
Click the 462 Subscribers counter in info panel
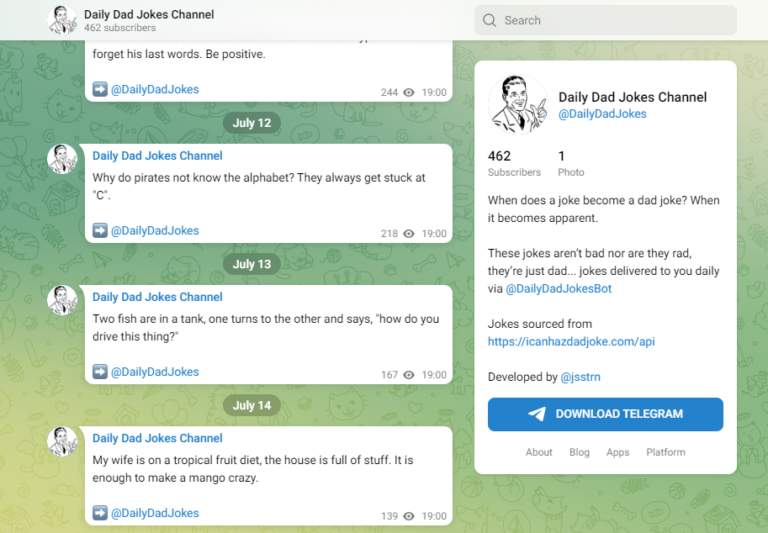[514, 163]
